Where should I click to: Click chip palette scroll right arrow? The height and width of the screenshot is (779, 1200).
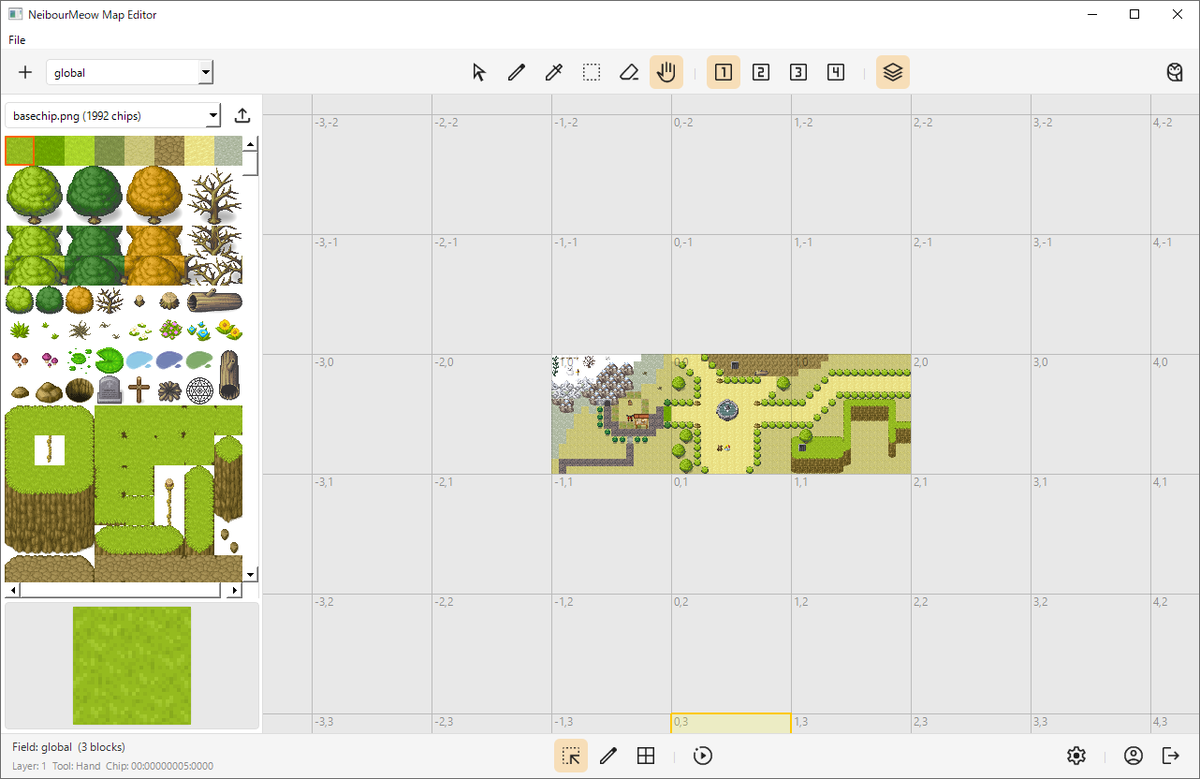pyautogui.click(x=236, y=590)
